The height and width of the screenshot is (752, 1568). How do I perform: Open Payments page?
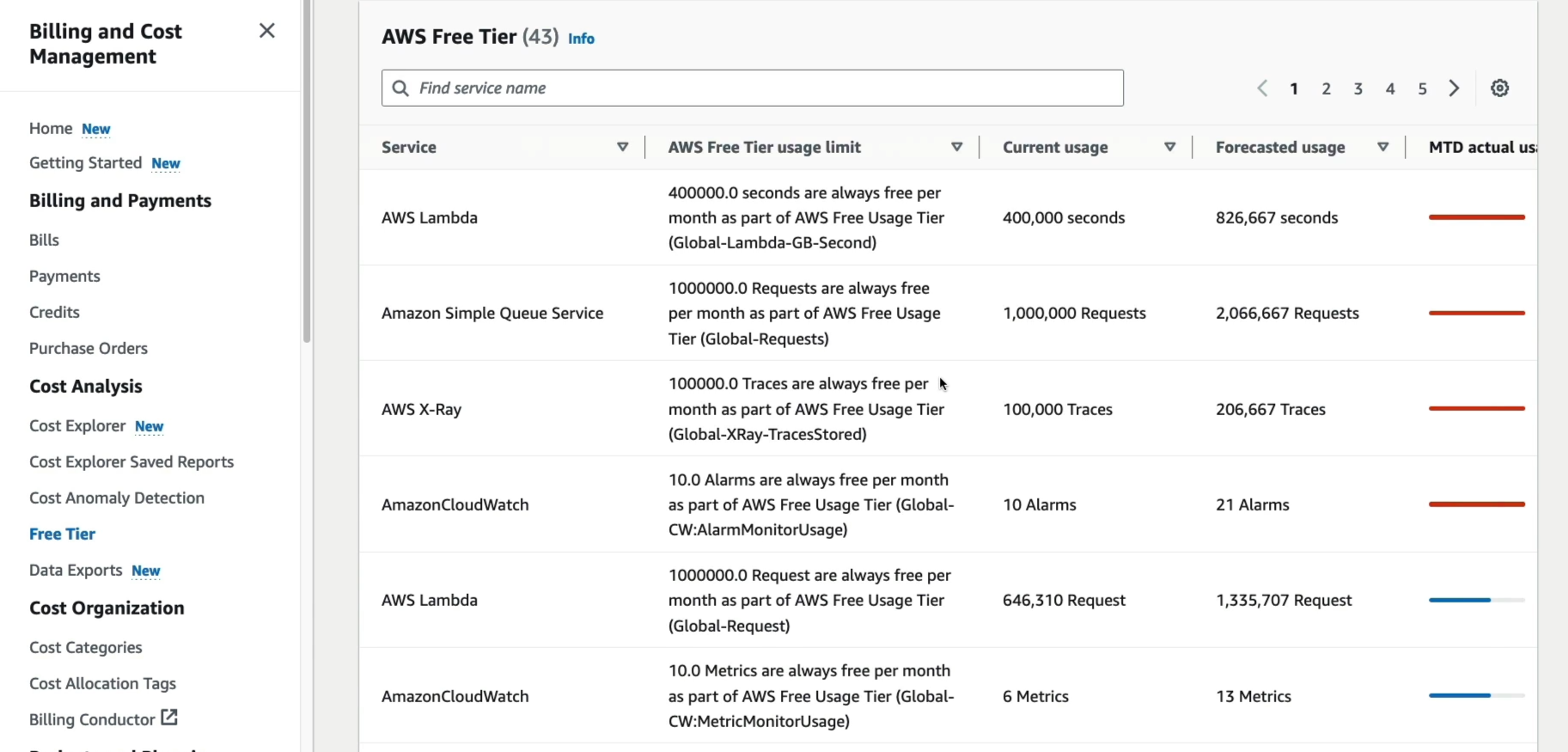click(64, 276)
